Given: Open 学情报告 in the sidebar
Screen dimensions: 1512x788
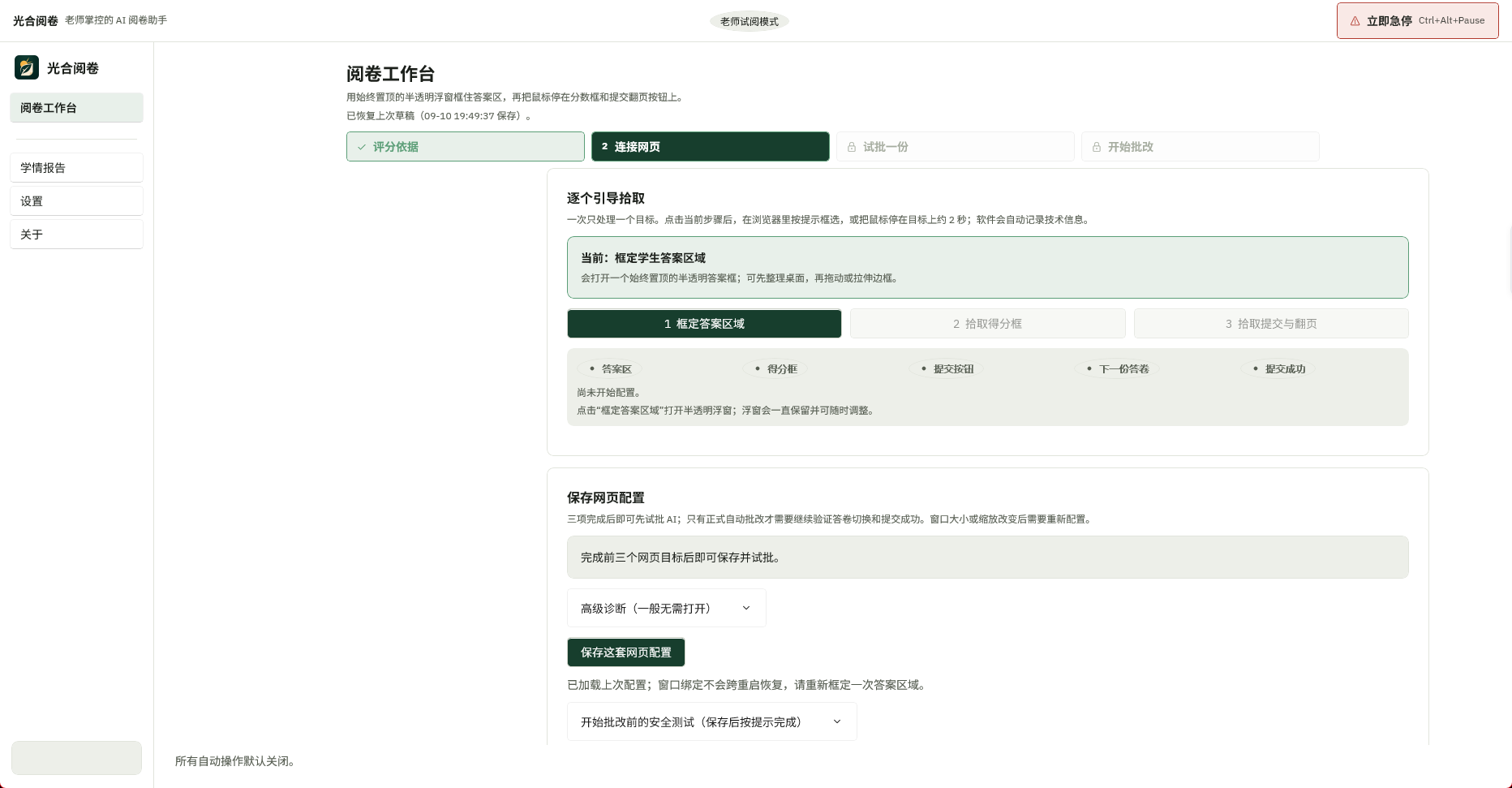Looking at the screenshot, I should click(x=76, y=168).
